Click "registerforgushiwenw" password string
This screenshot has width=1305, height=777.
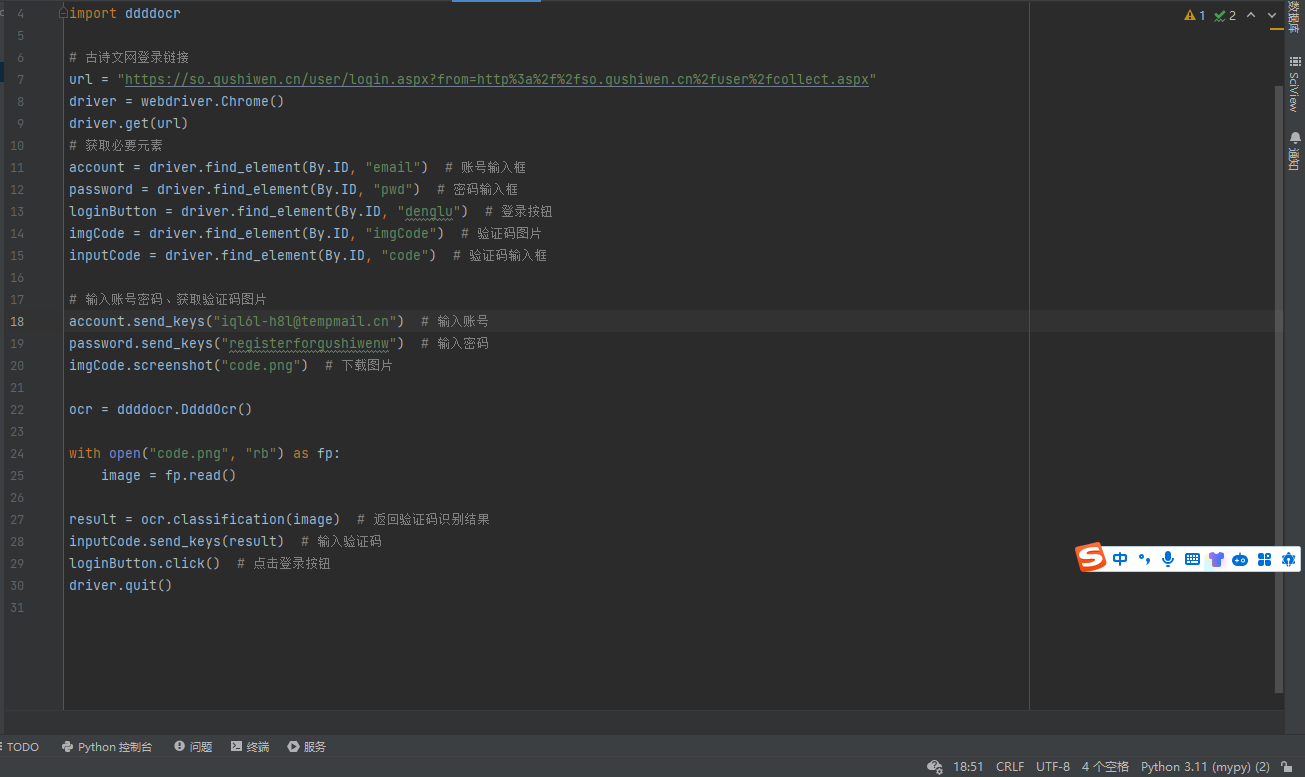[x=309, y=343]
